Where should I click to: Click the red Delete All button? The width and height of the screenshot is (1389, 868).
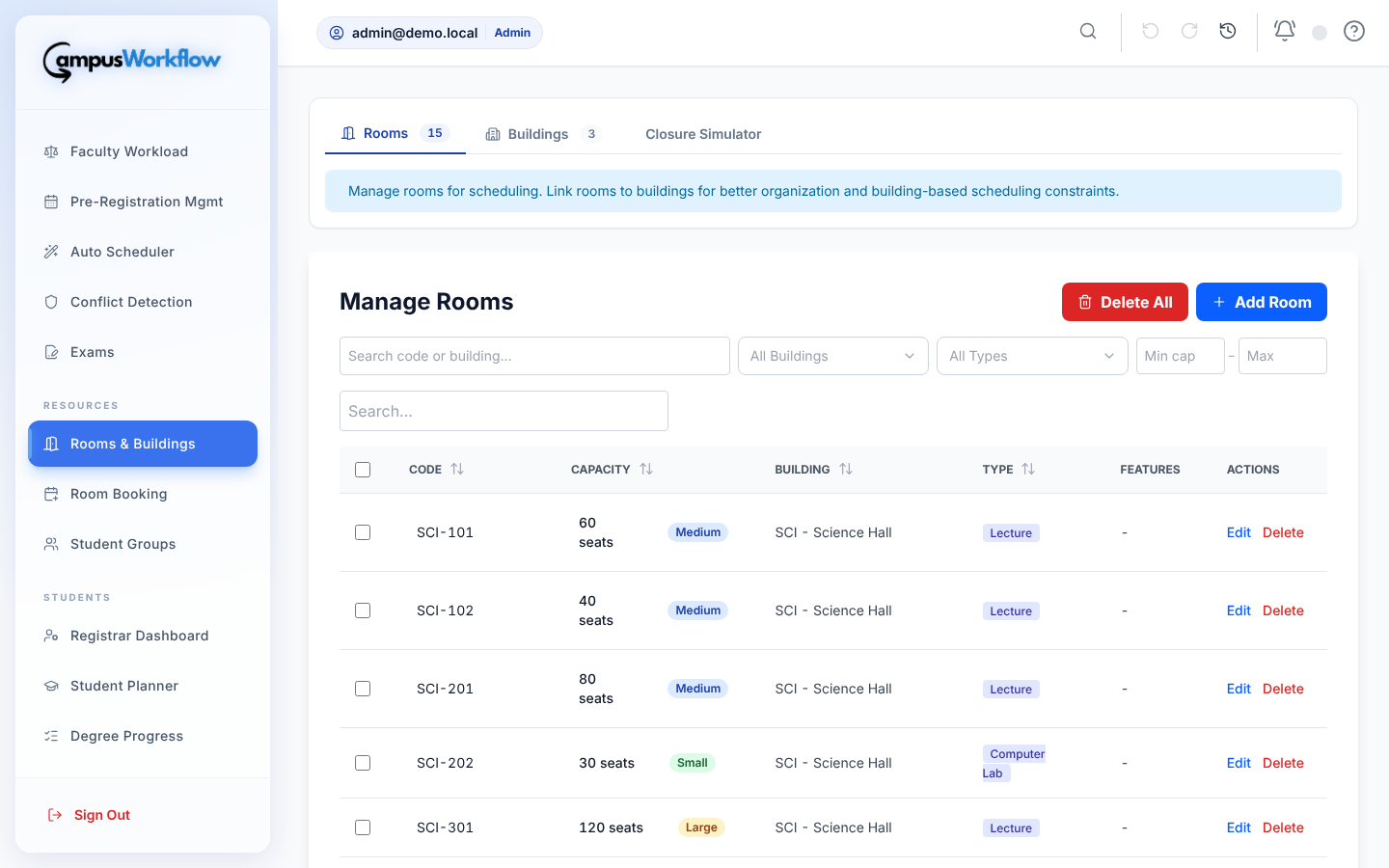tap(1125, 302)
